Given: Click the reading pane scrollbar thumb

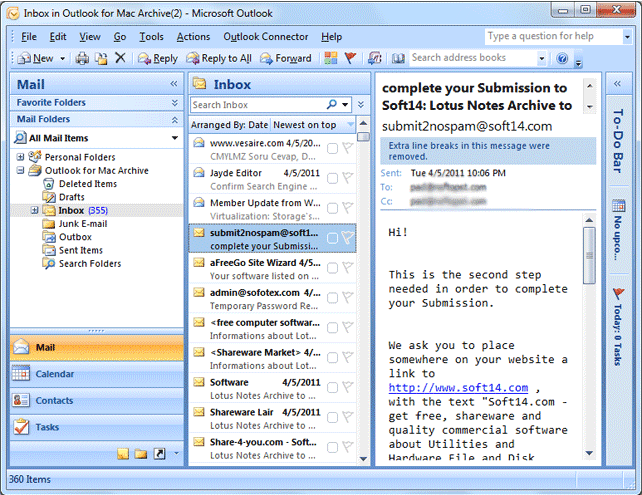Looking at the screenshot, I should click(589, 256).
